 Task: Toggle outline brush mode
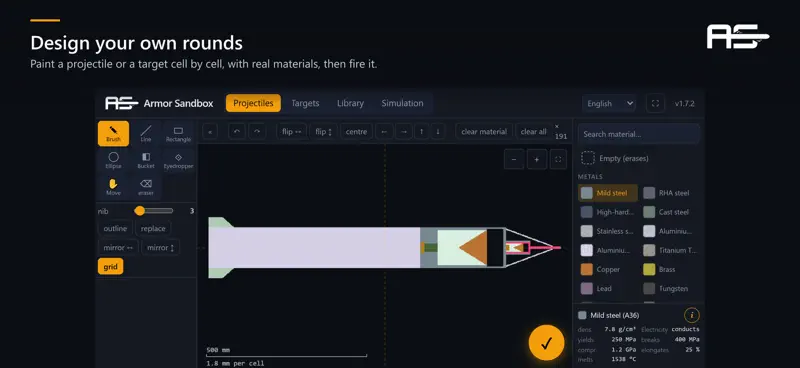(x=115, y=229)
